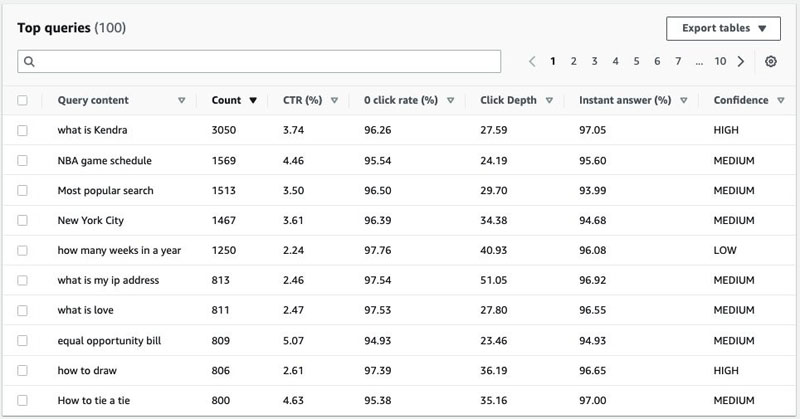
Task: Click the 'Most popular search' query
Action: (x=105, y=191)
